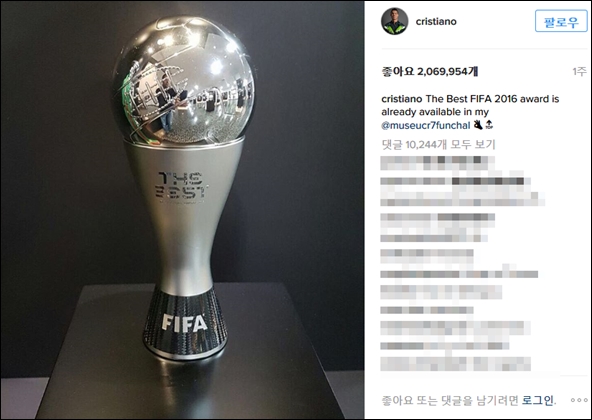
Task: Click the 좋아요 또는 댓글을 남기려면 prompt text
Action: 450,400
